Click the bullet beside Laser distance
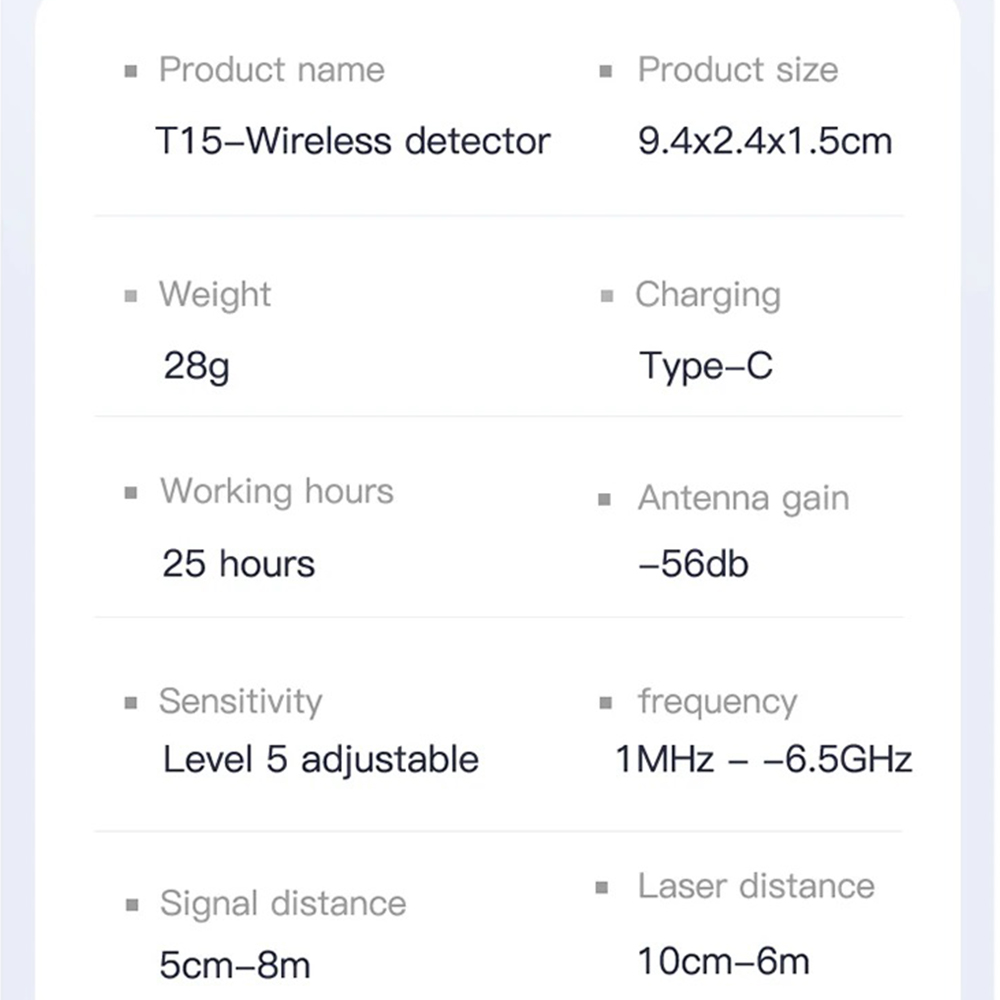This screenshot has height=1000, width=1000. 602,887
